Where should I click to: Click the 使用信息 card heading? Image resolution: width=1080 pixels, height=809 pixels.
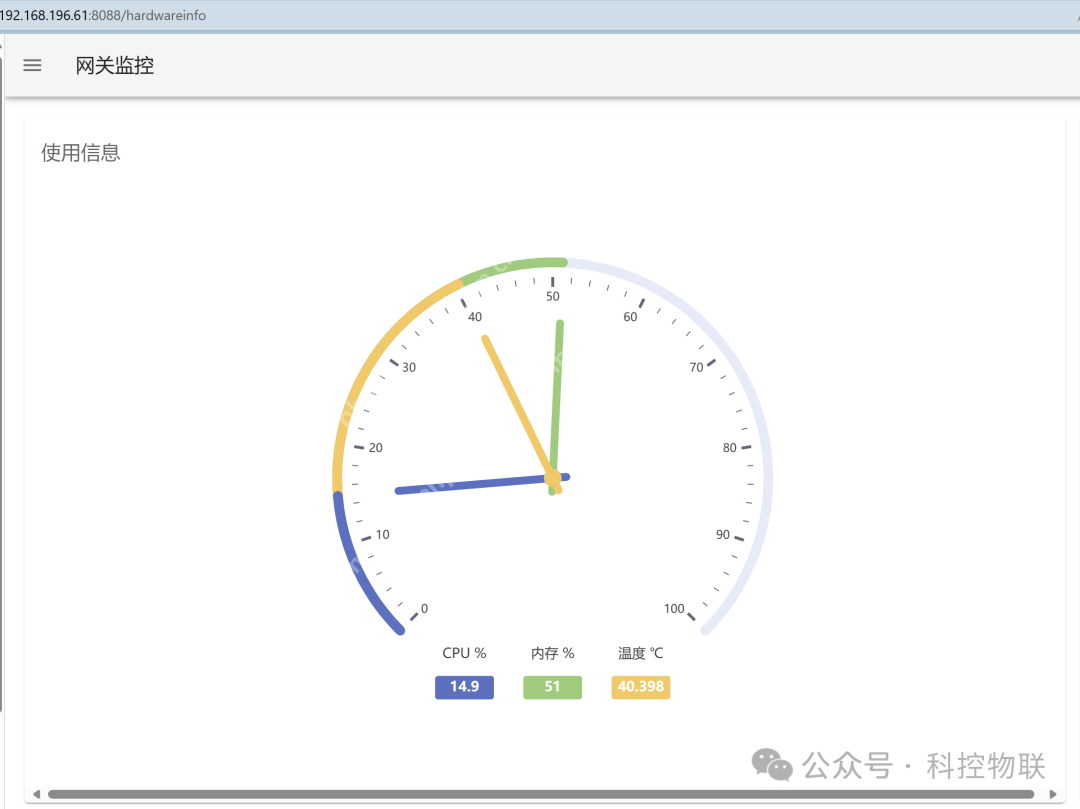(81, 153)
